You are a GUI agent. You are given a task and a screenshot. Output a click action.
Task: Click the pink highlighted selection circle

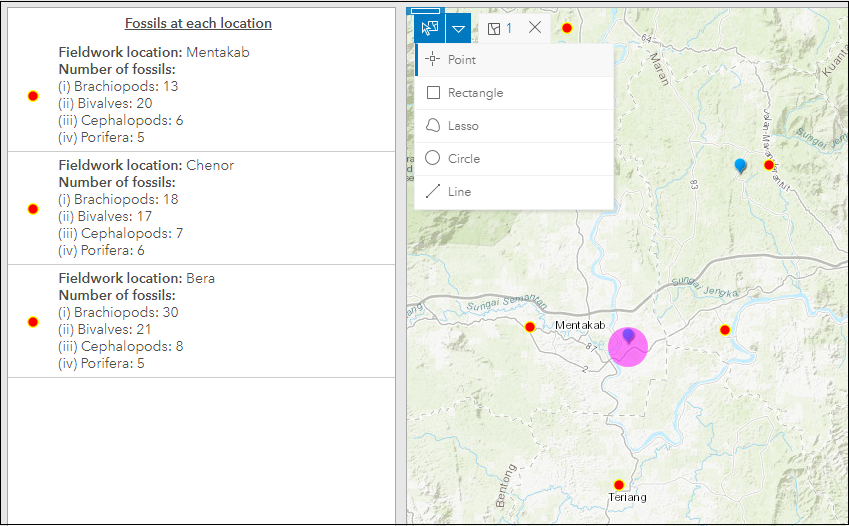point(628,347)
